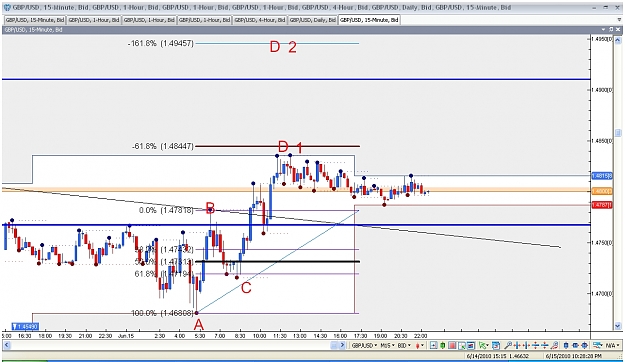This screenshot has width=625, height=362.
Task: Click the price axis scrollbar thumb
Action: coord(618,132)
